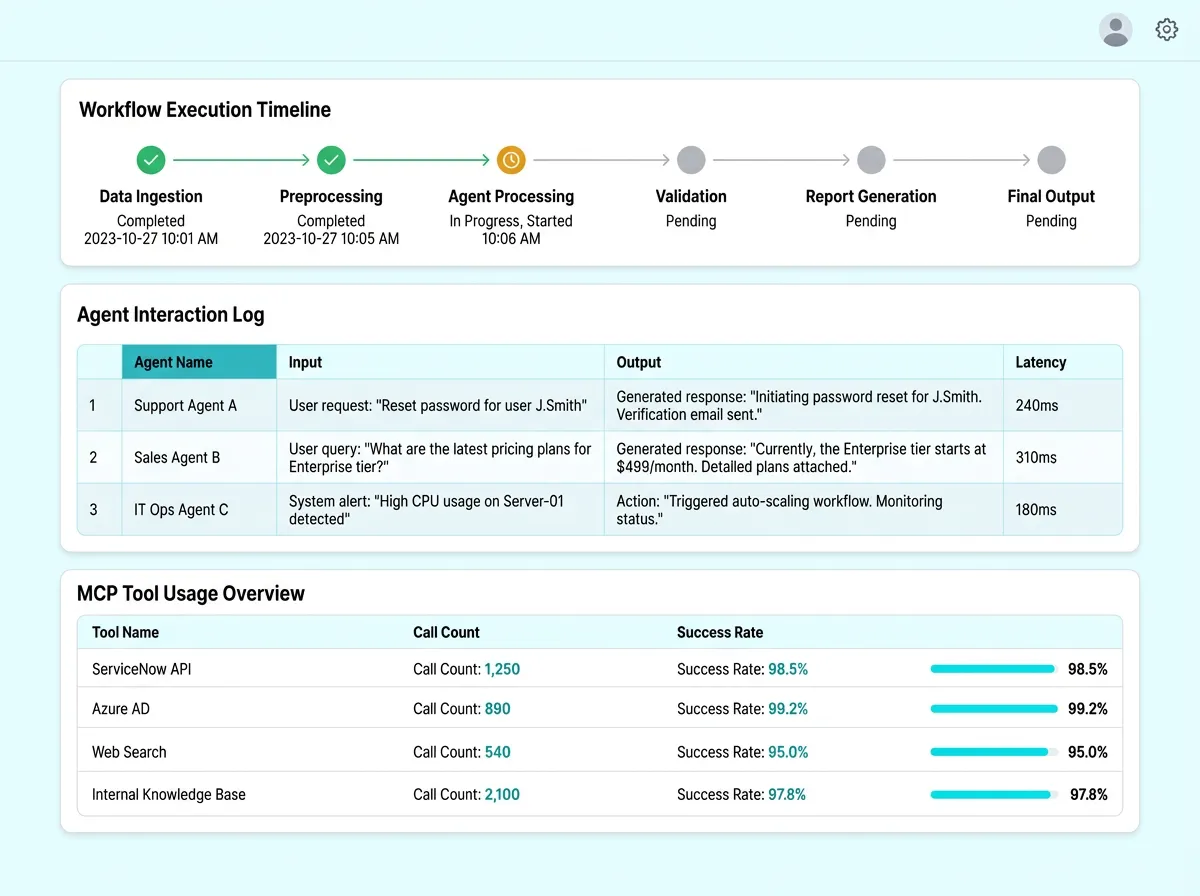
Task: Toggle the highlighted Agent Name column header
Action: [x=199, y=362]
